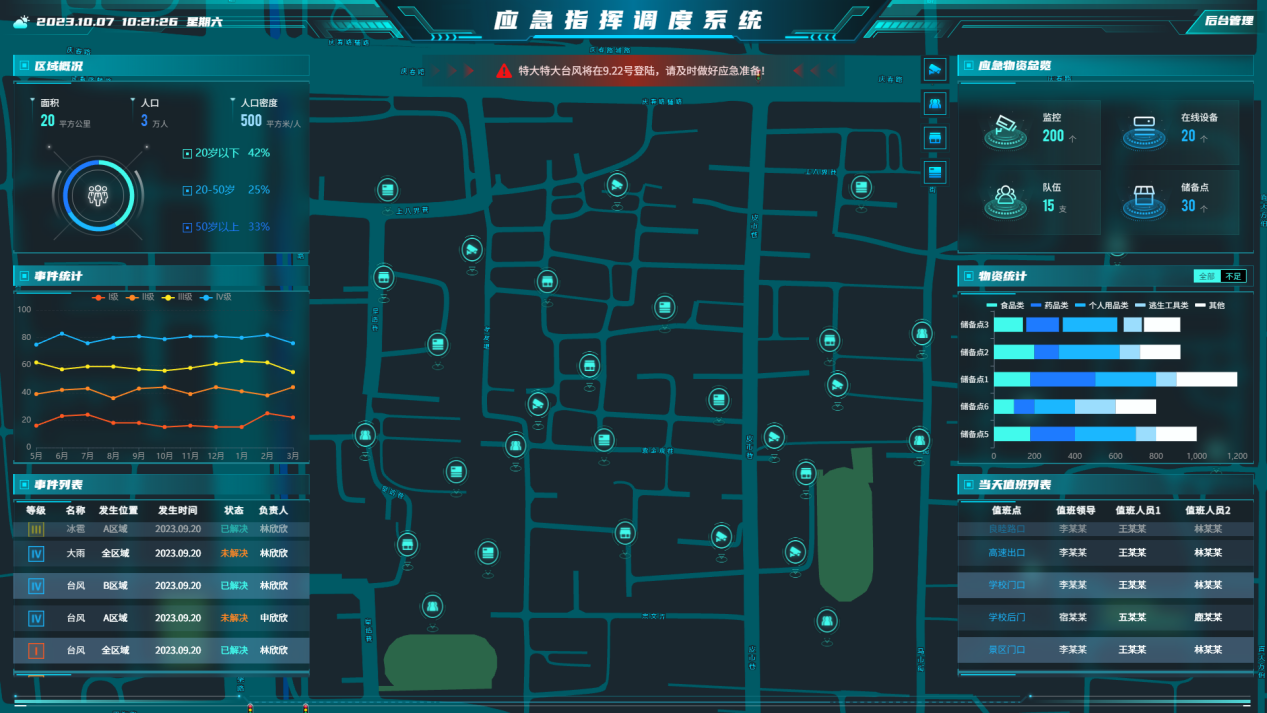Click the 在线设备 online device icon
Viewport: 1267px width, 713px height.
(1144, 129)
